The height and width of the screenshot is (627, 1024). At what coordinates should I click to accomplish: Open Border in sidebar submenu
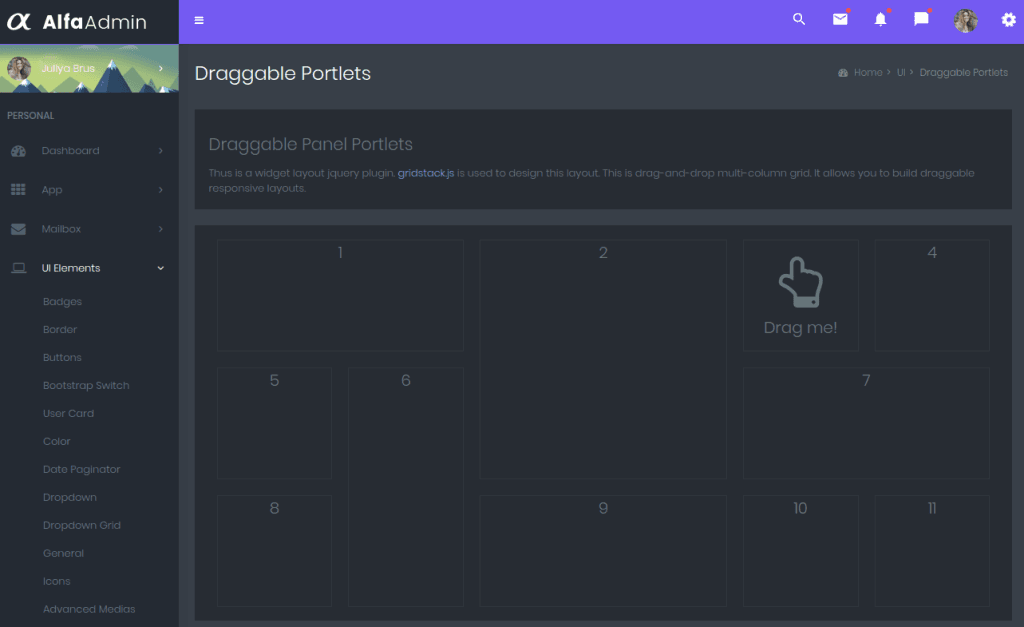[59, 330]
